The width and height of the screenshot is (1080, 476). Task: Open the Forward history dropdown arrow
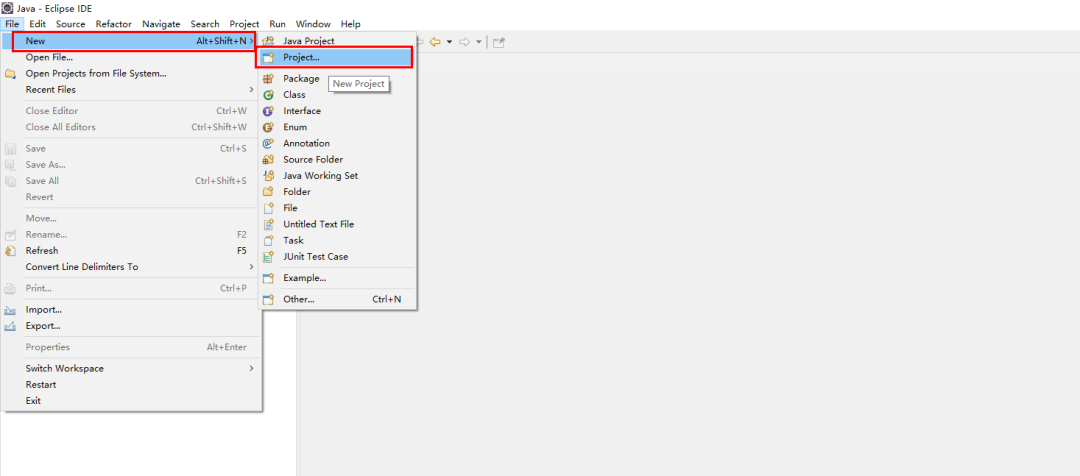(478, 43)
